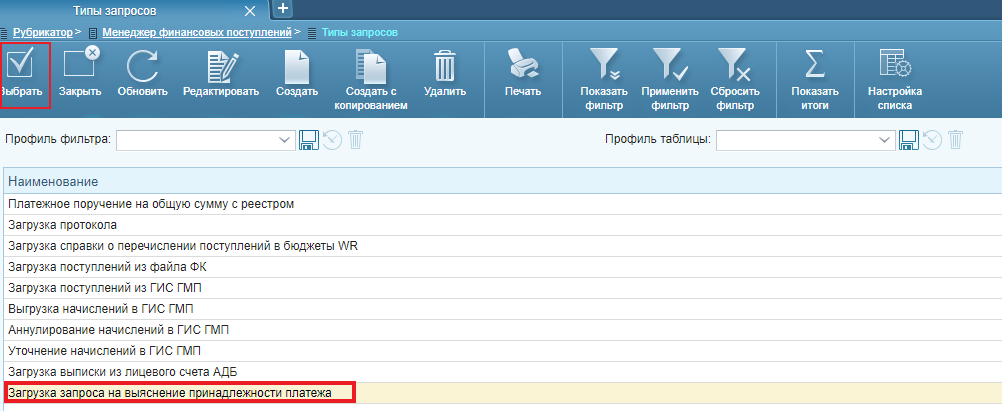Save the filter profile with the floppy icon
The height and width of the screenshot is (411, 1002).
309,140
